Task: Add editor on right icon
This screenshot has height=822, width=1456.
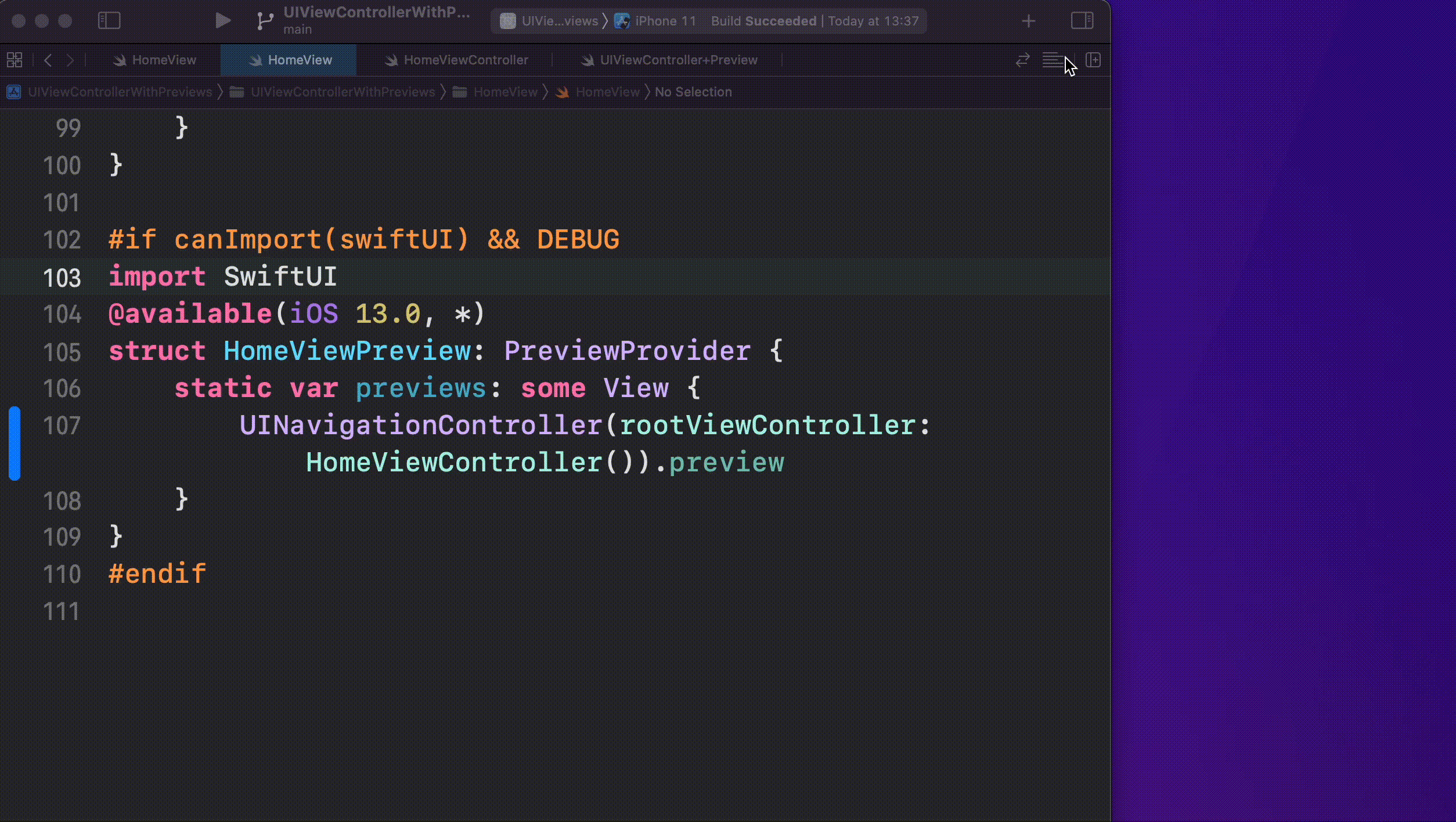Action: (1093, 60)
